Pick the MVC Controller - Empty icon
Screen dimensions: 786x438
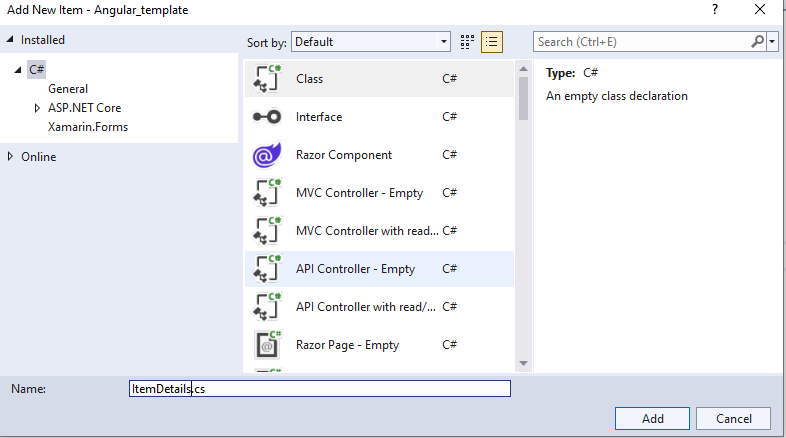tap(267, 193)
